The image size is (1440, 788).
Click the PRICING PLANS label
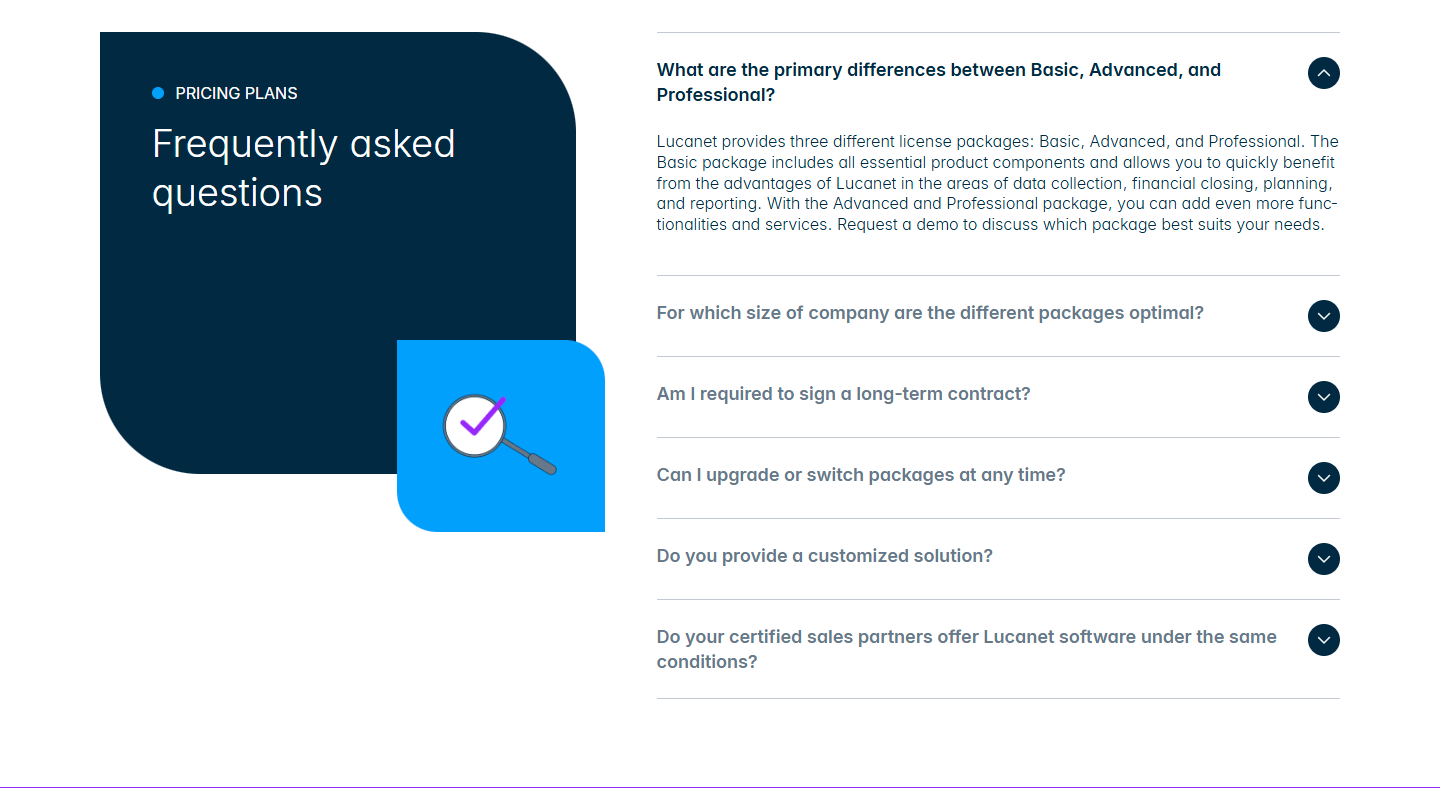pos(236,93)
